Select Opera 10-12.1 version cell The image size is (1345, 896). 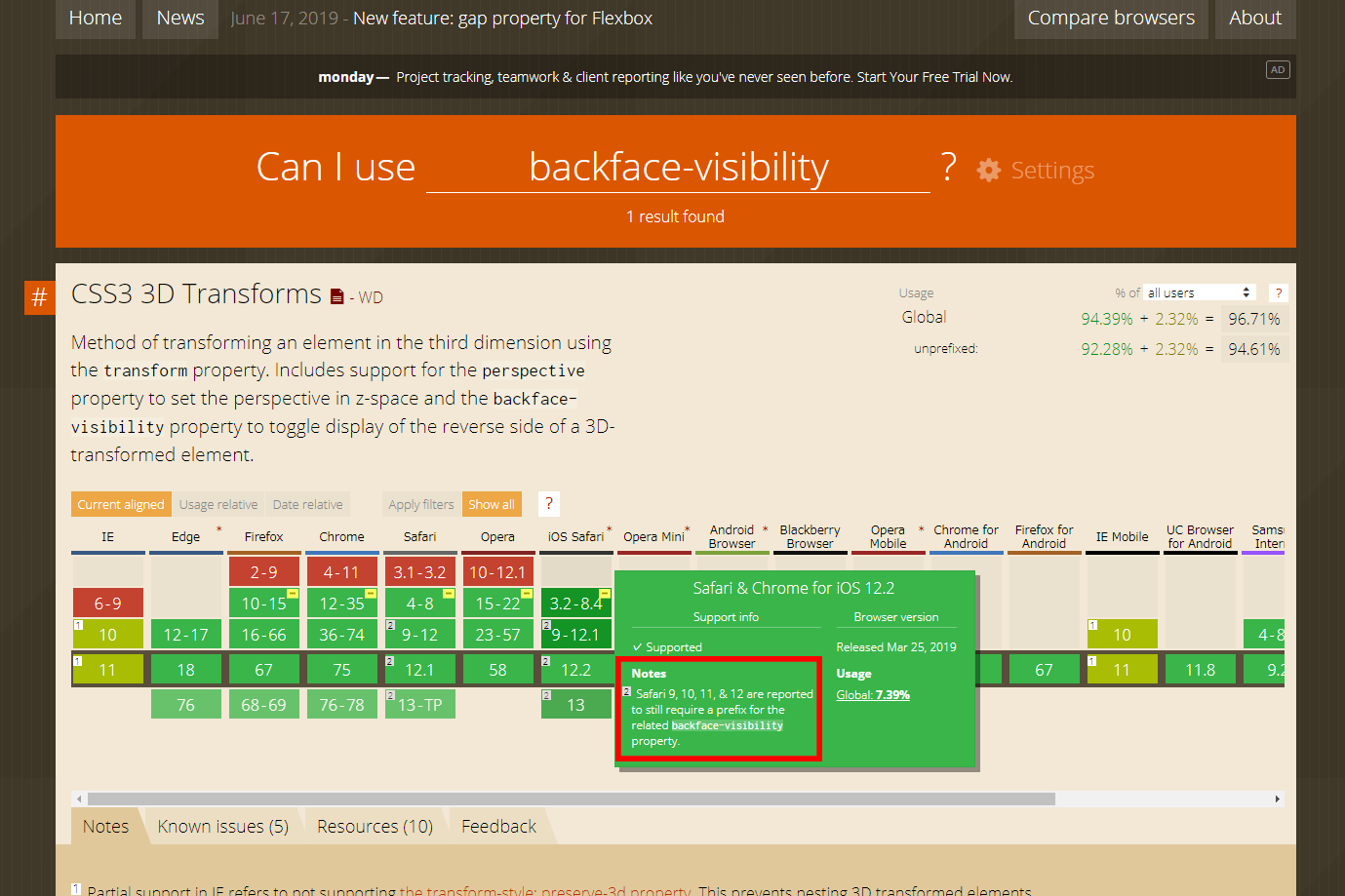[x=498, y=572]
